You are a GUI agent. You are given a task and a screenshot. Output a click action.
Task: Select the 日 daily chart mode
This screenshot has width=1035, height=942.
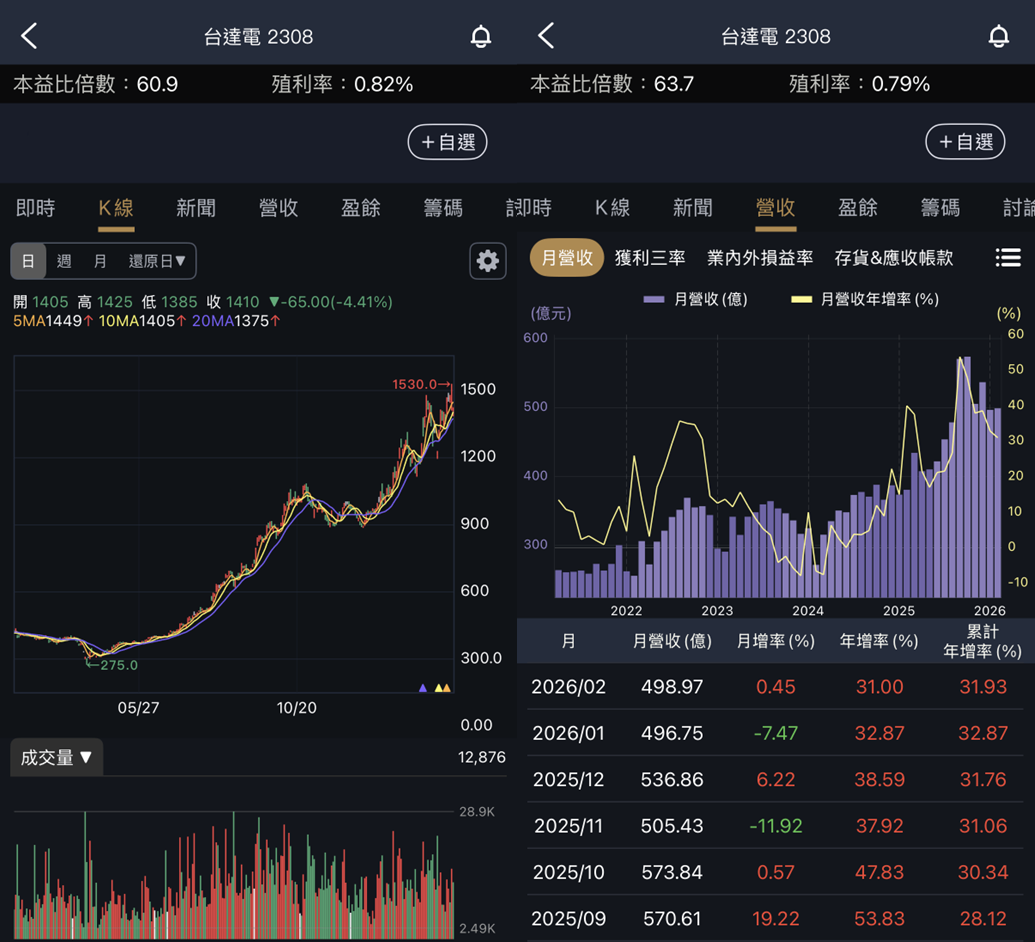tap(27, 260)
